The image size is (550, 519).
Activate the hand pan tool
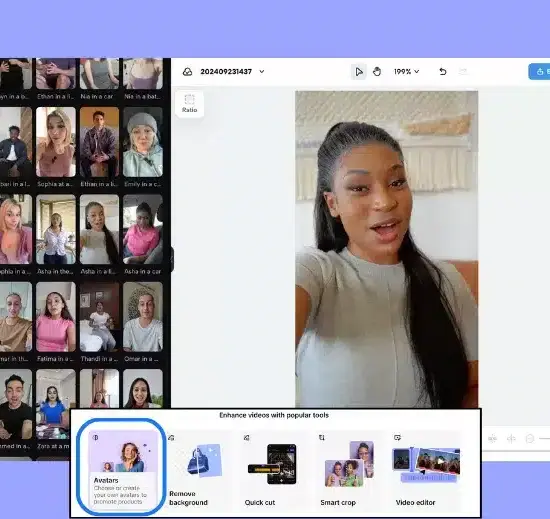tap(377, 72)
